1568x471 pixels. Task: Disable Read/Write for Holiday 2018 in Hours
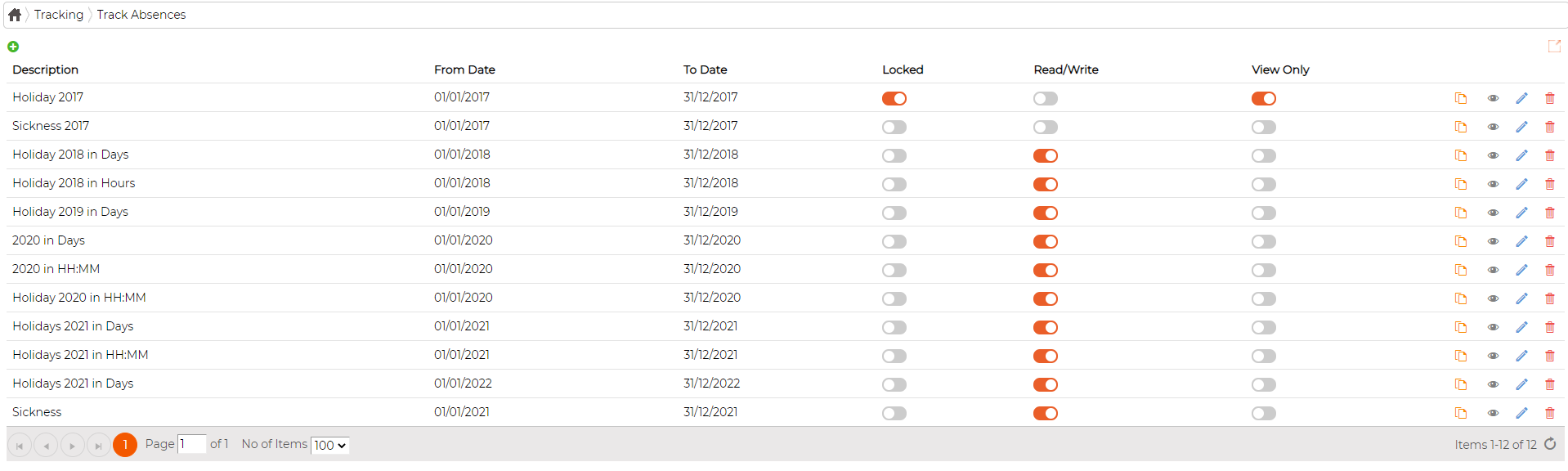pos(1046,184)
